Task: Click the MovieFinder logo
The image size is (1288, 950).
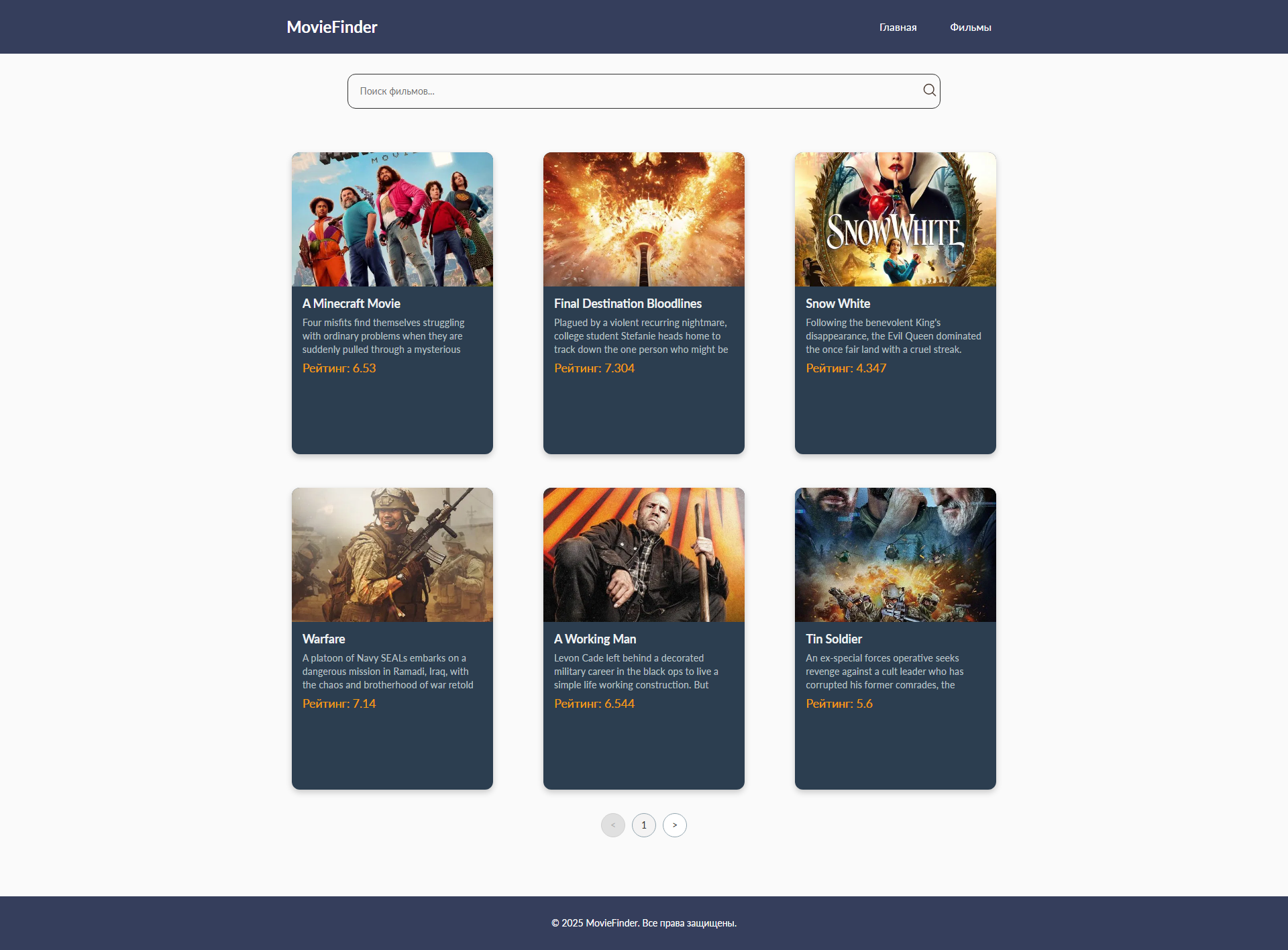Action: click(331, 27)
